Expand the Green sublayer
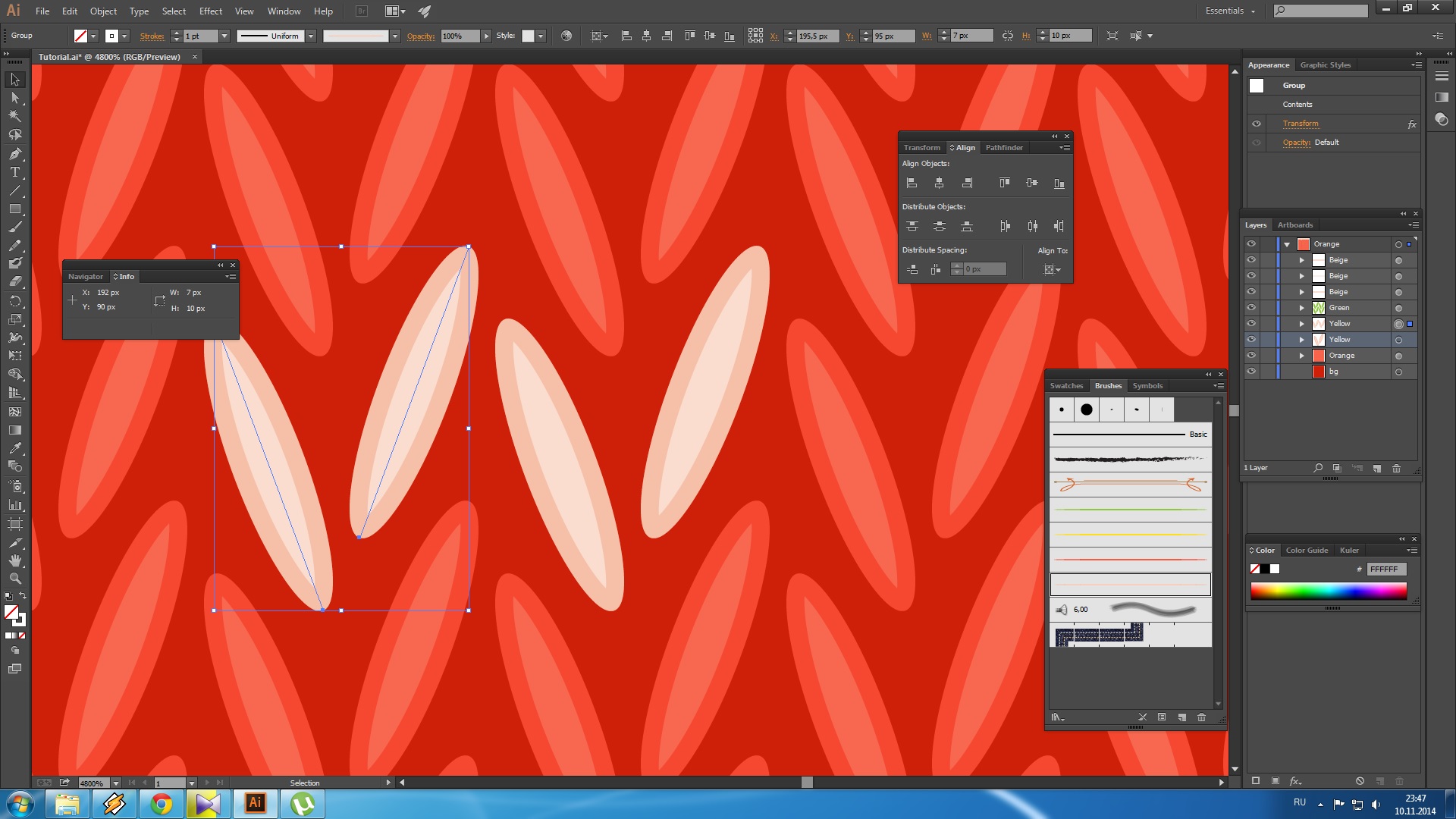This screenshot has height=819, width=1456. coord(1301,308)
